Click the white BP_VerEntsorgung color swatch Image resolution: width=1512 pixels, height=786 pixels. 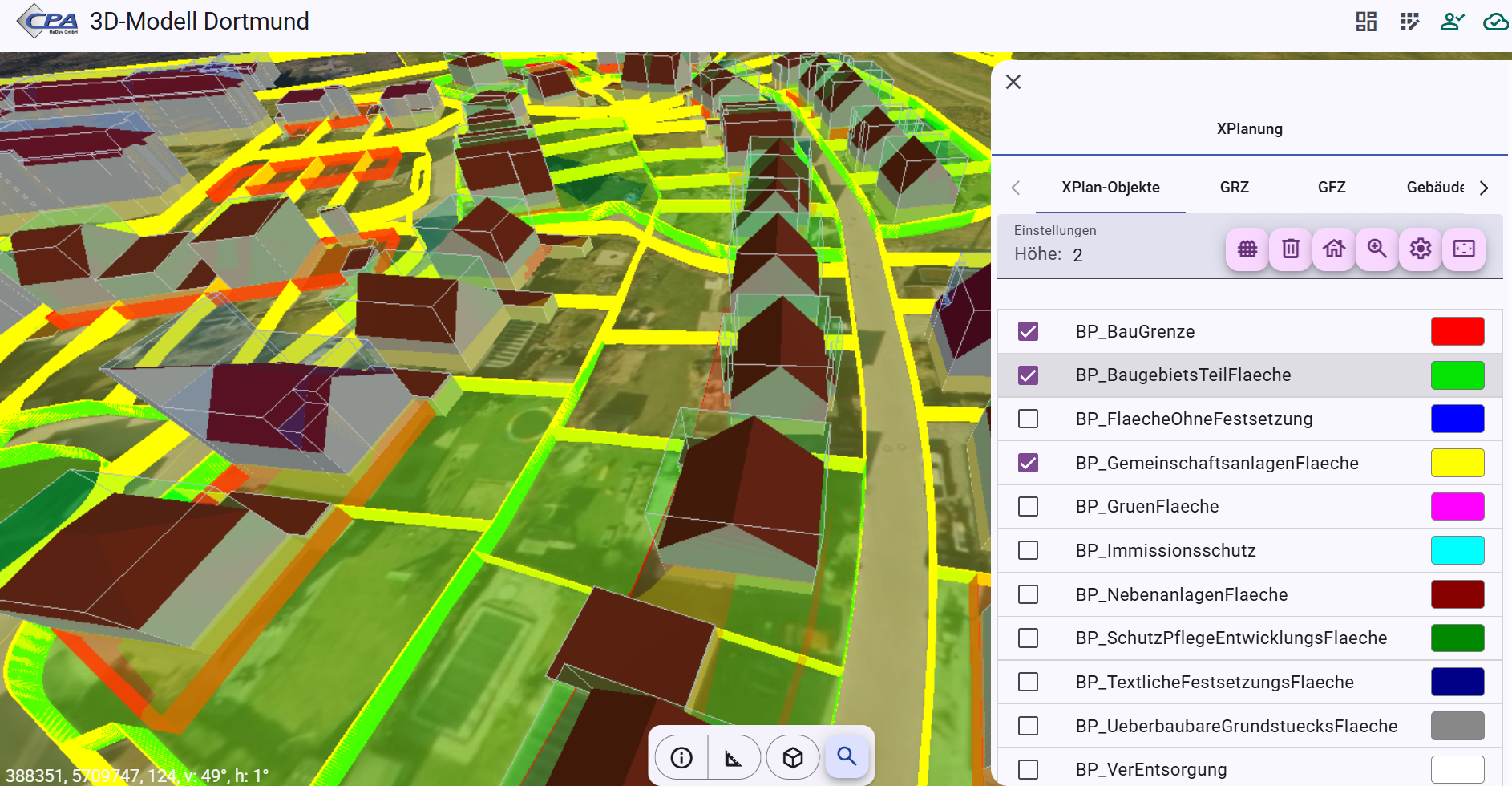coord(1457,770)
